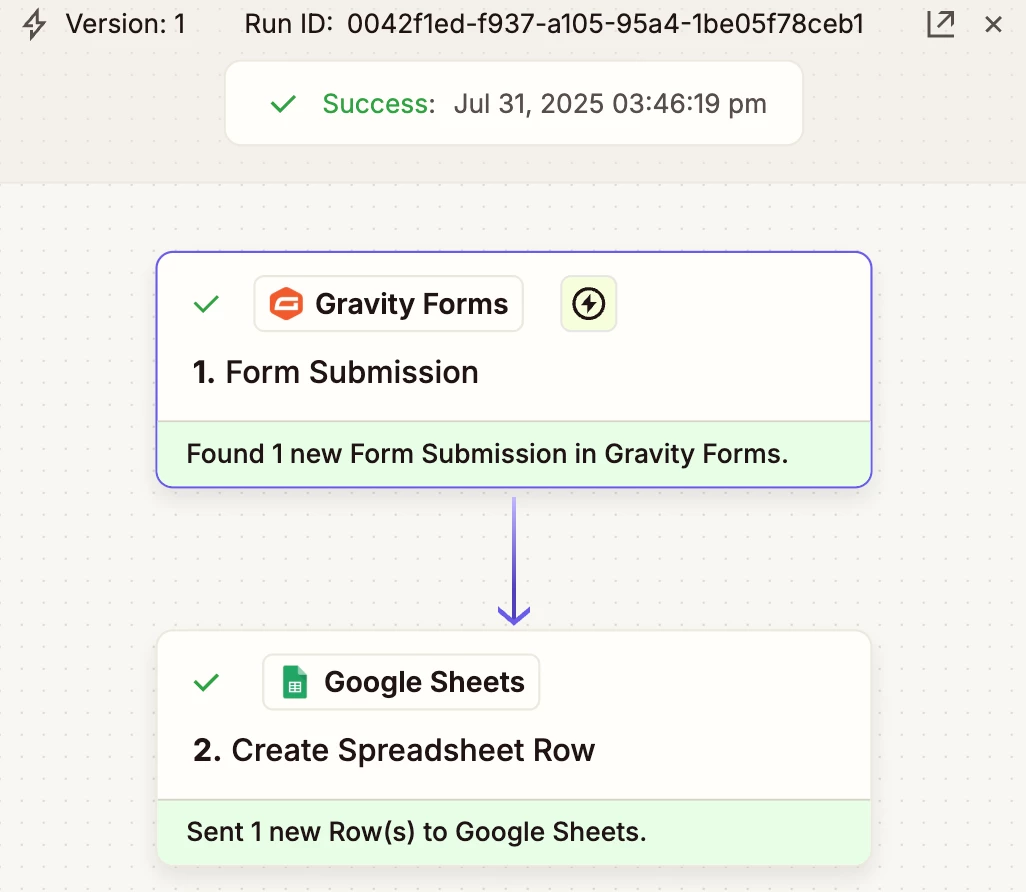The height and width of the screenshot is (892, 1026).
Task: Click the Version: 1 label
Action: click(126, 24)
